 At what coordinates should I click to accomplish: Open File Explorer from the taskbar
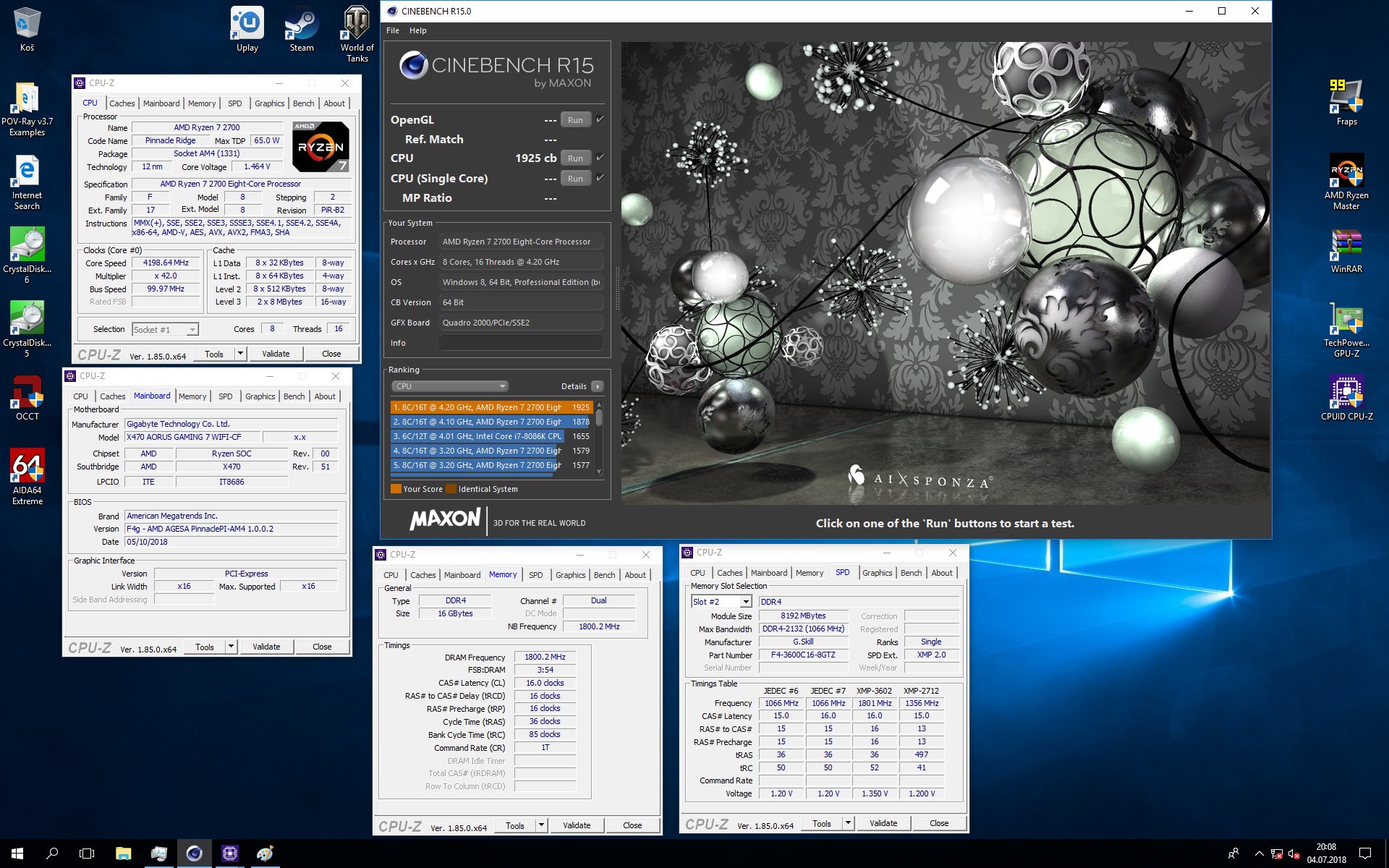(123, 854)
